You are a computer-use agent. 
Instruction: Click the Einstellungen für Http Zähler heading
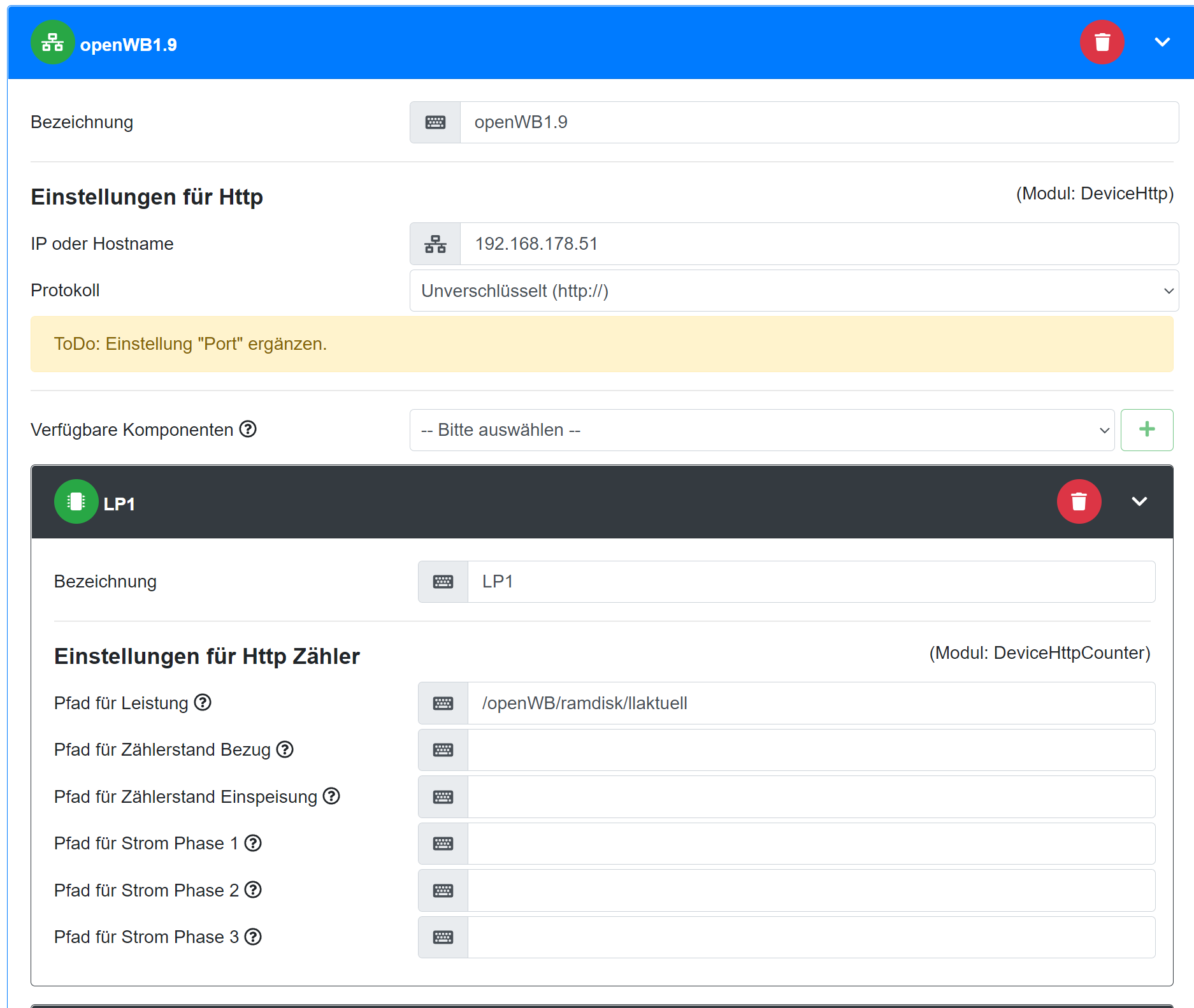tap(207, 656)
